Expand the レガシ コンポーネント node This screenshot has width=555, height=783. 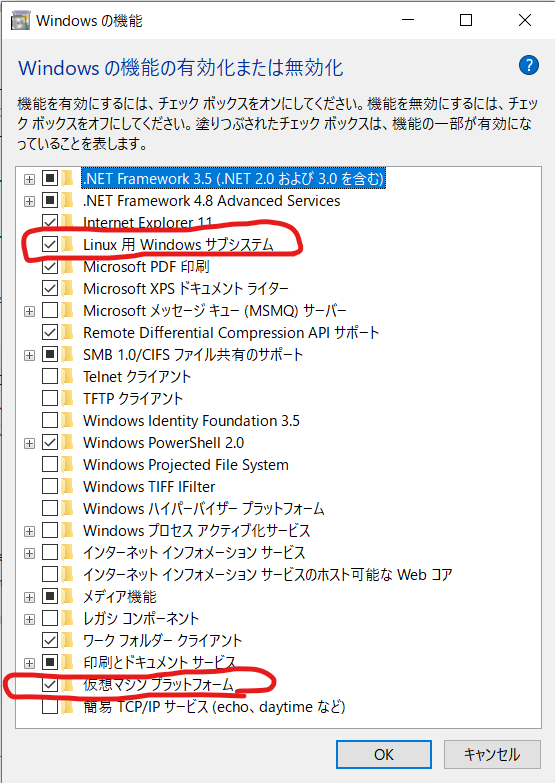(x=29, y=618)
